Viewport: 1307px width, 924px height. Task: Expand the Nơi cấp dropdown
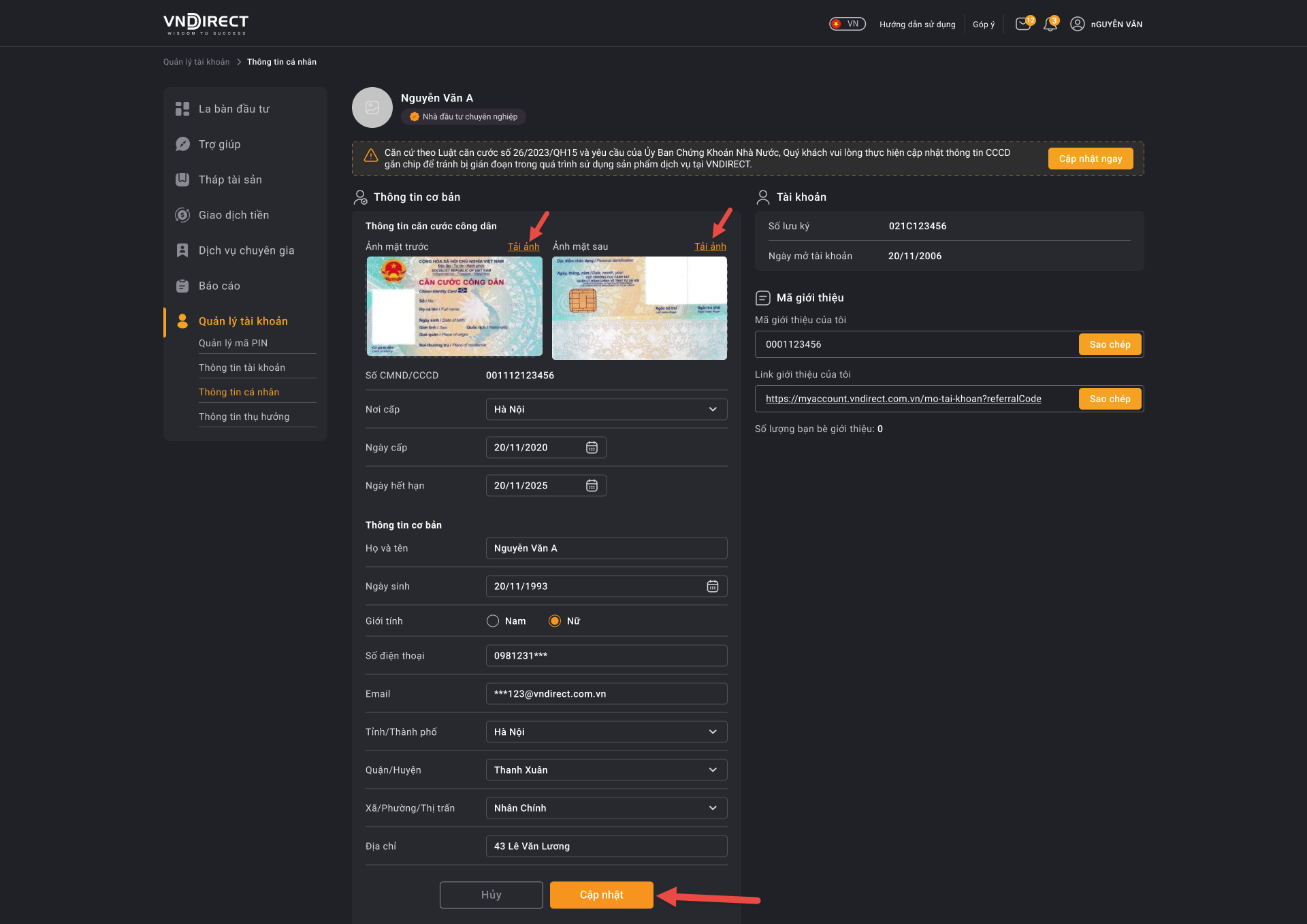click(x=607, y=409)
